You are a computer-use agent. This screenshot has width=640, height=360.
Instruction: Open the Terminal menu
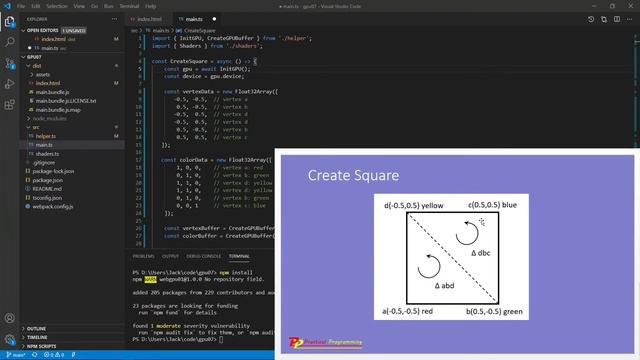point(129,6)
